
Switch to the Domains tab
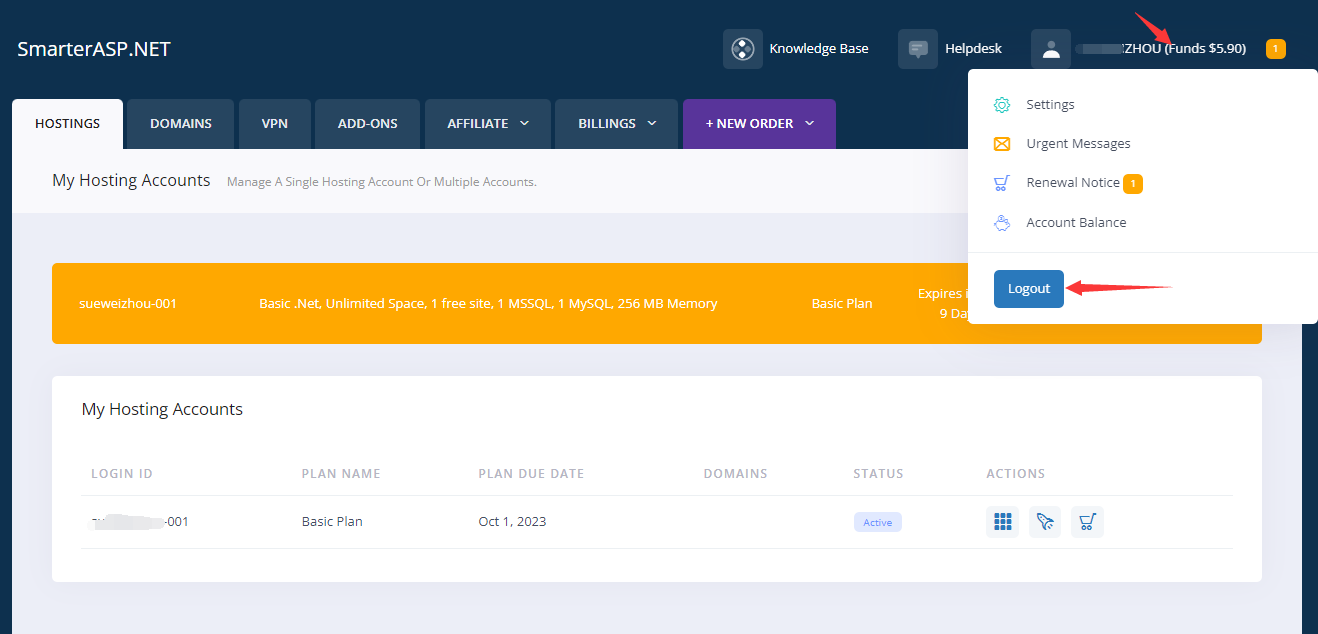(181, 124)
